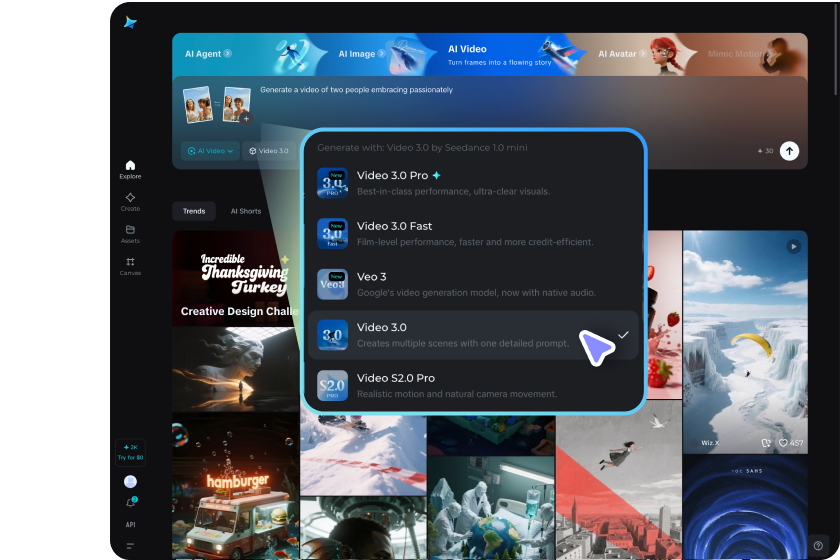The image size is (840, 560).
Task: Open the Wiz.X creator profile
Action: pos(710,443)
